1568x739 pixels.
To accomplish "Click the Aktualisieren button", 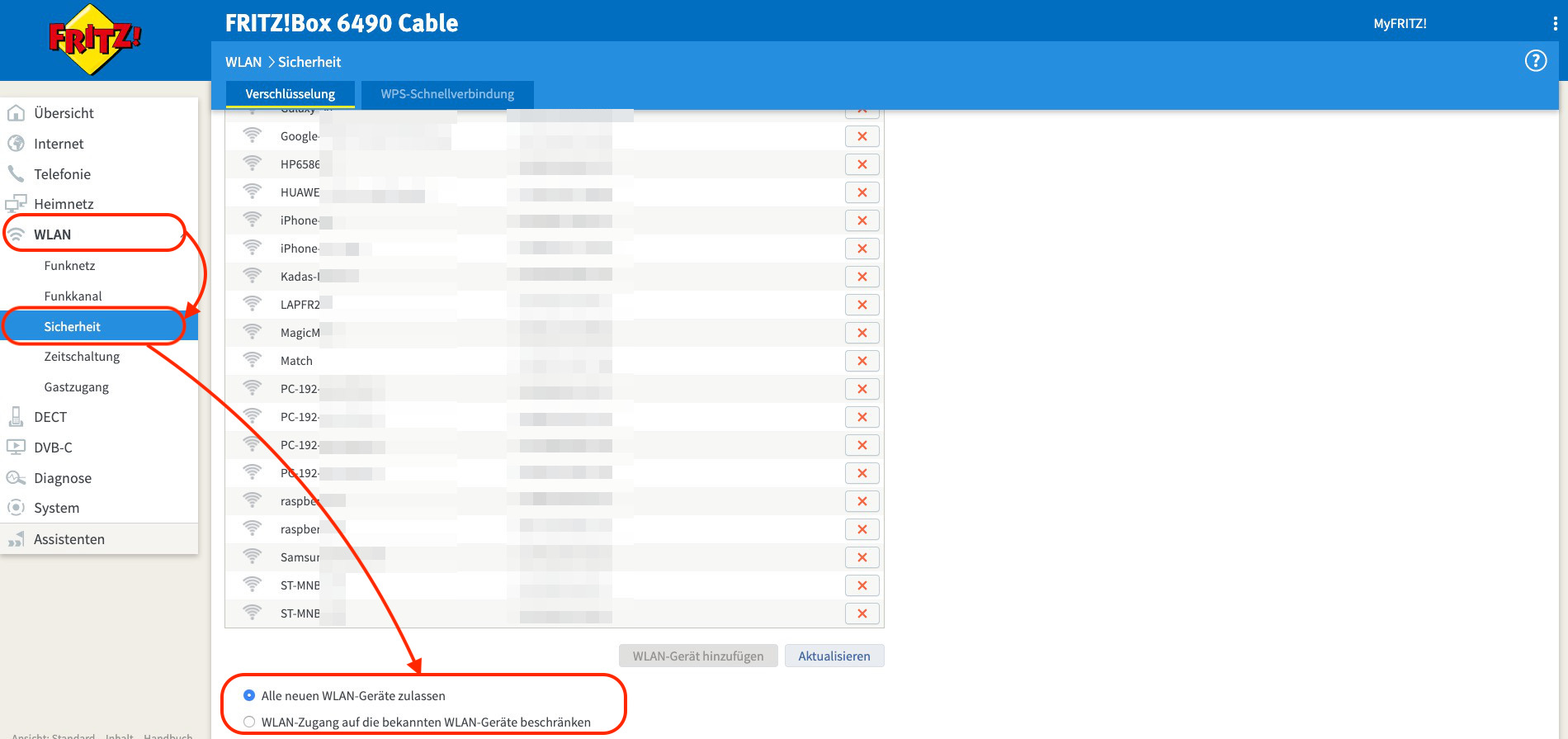I will [834, 656].
